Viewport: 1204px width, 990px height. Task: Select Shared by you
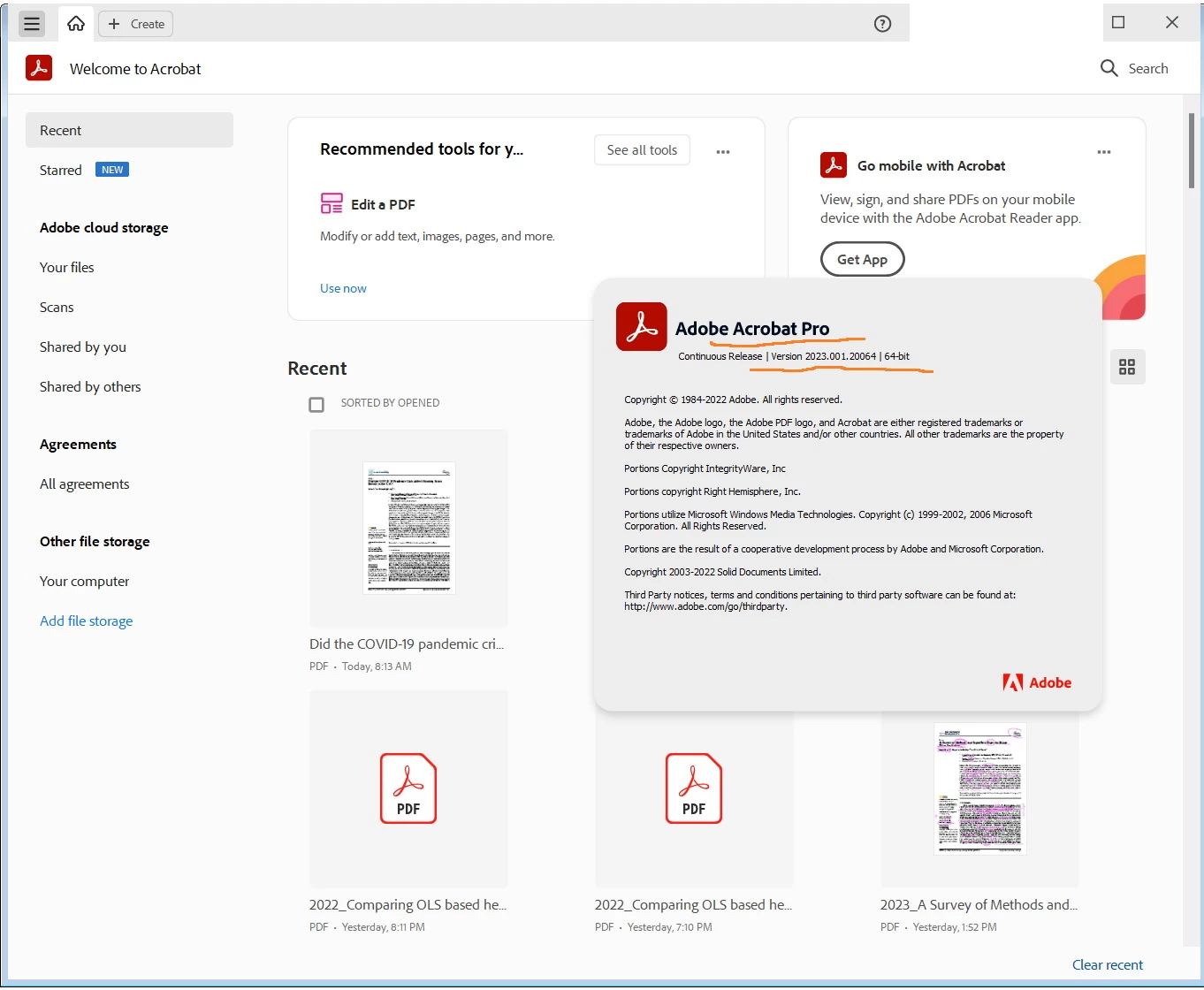[83, 346]
